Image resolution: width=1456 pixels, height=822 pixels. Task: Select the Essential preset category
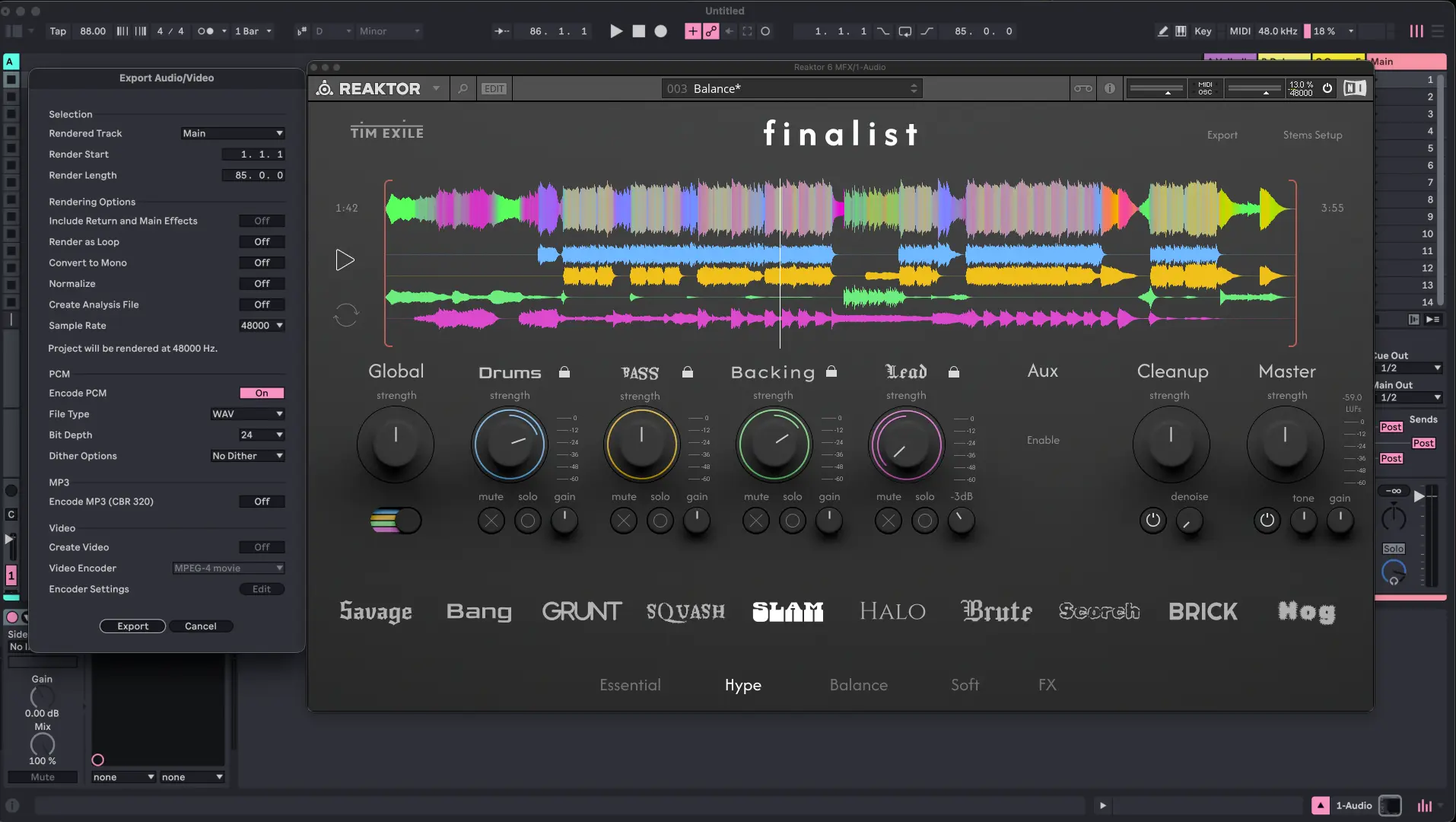[x=630, y=685]
